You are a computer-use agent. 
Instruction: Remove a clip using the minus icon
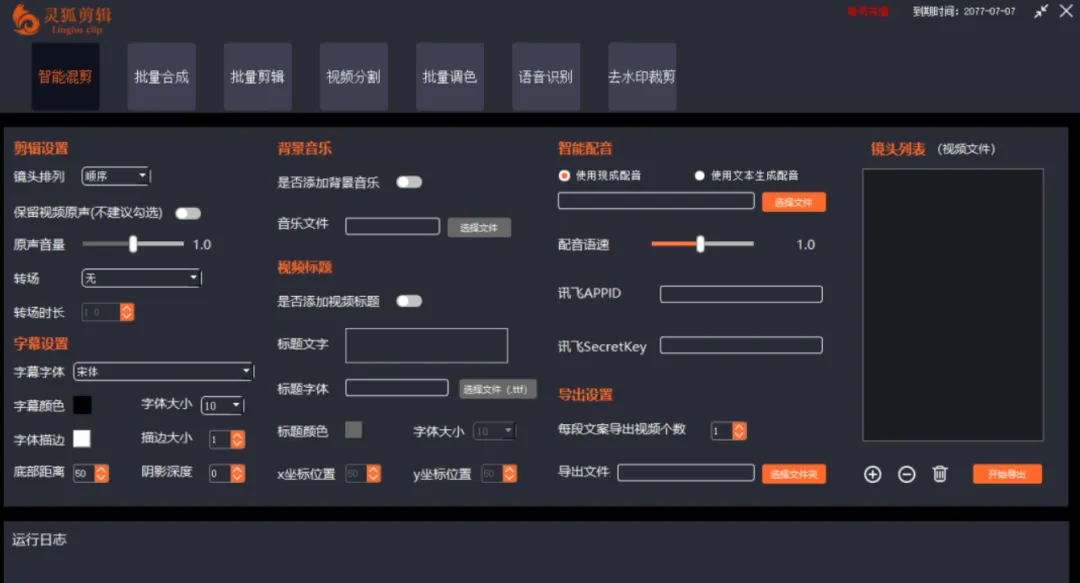coord(907,475)
